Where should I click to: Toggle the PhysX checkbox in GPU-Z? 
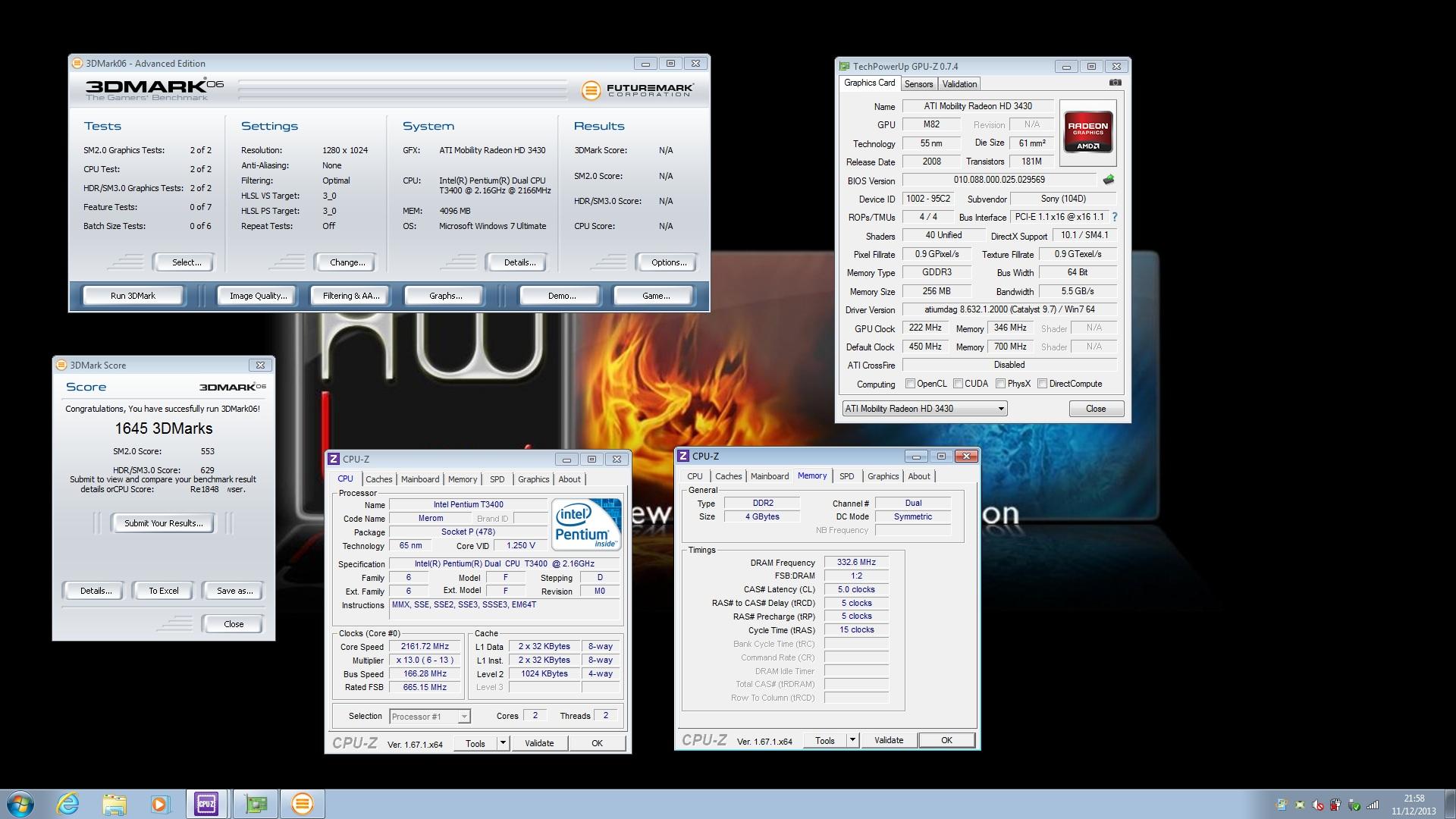1000,384
